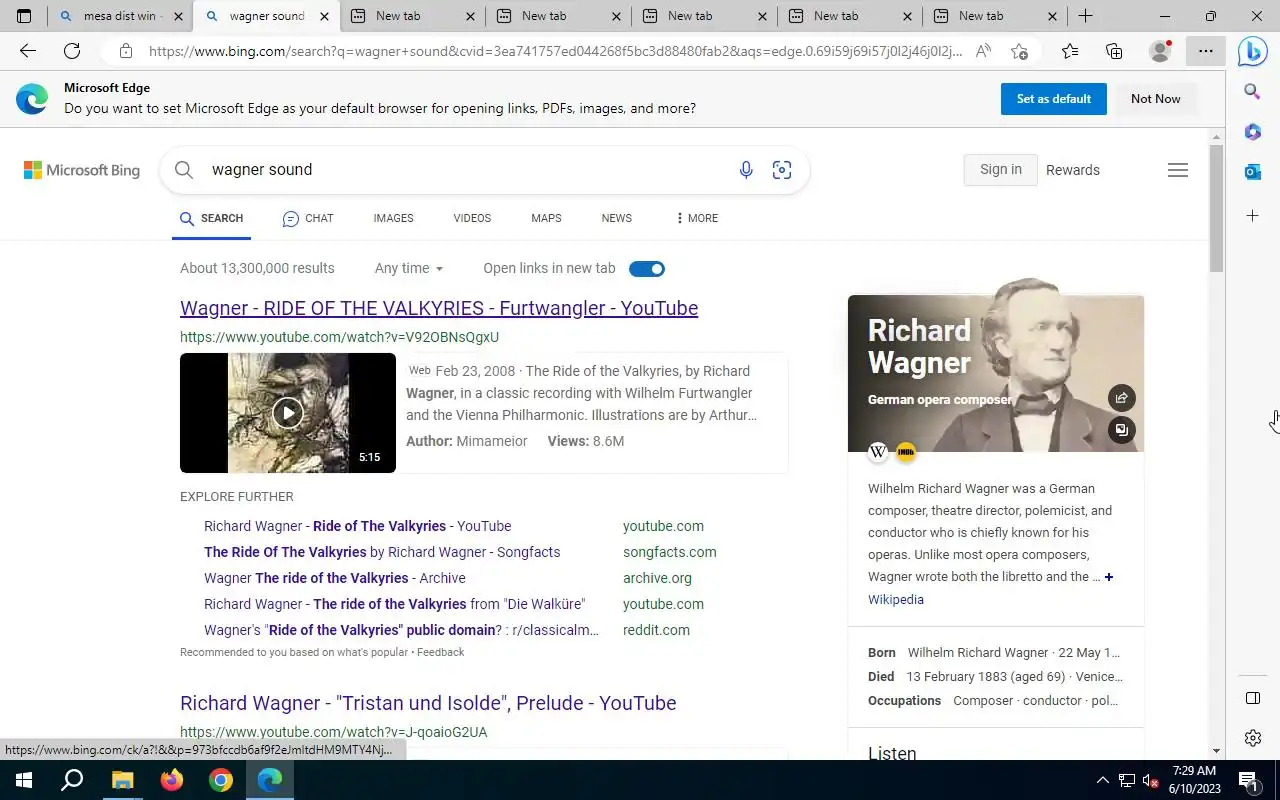
Task: Click the page vertical scrollbar thumb
Action: pos(1216,208)
